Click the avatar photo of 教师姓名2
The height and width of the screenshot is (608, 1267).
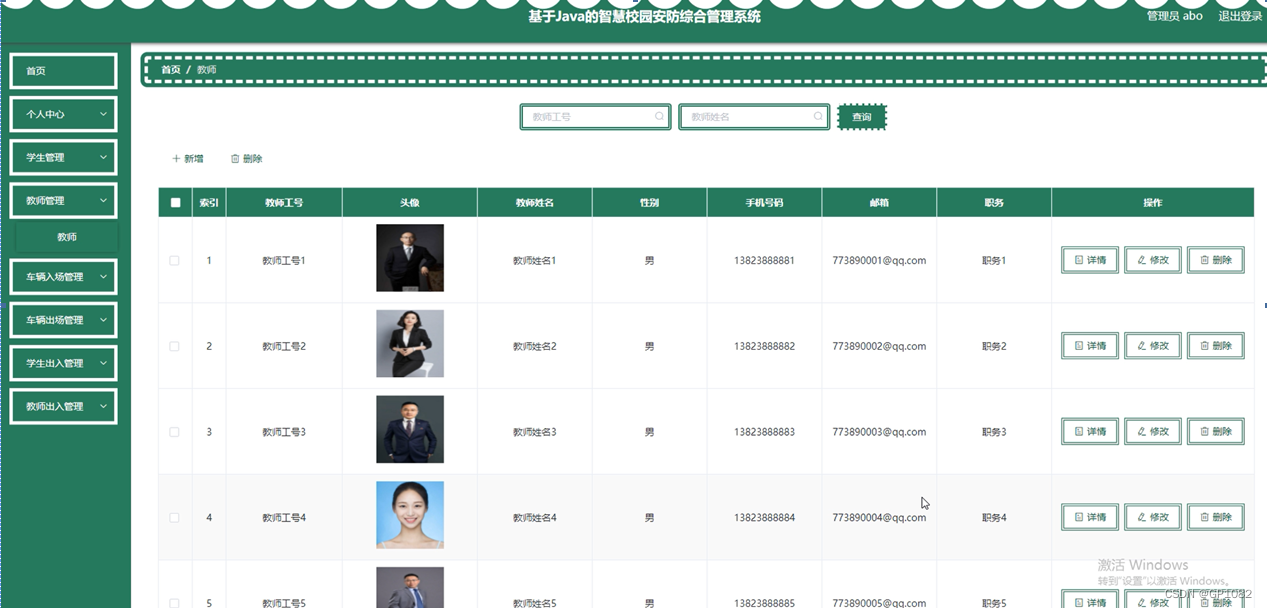click(x=410, y=344)
